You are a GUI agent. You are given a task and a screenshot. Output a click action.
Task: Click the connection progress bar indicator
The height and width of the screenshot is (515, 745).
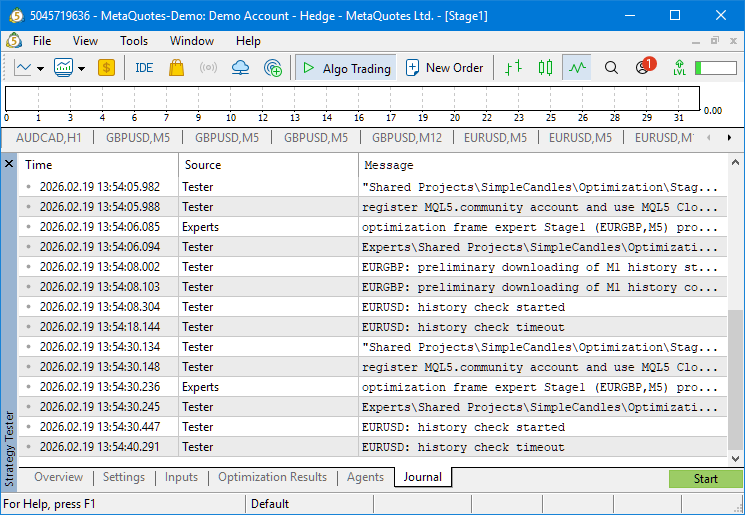[x=716, y=68]
